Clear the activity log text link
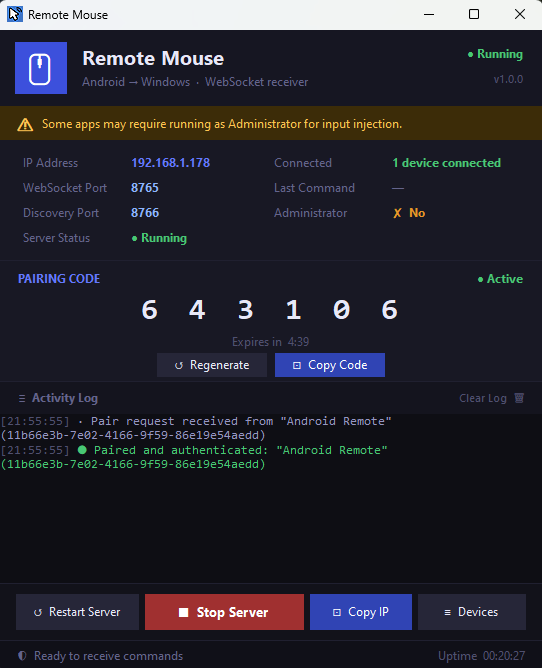Screen dimensions: 542x668 pyautogui.click(x=483, y=398)
